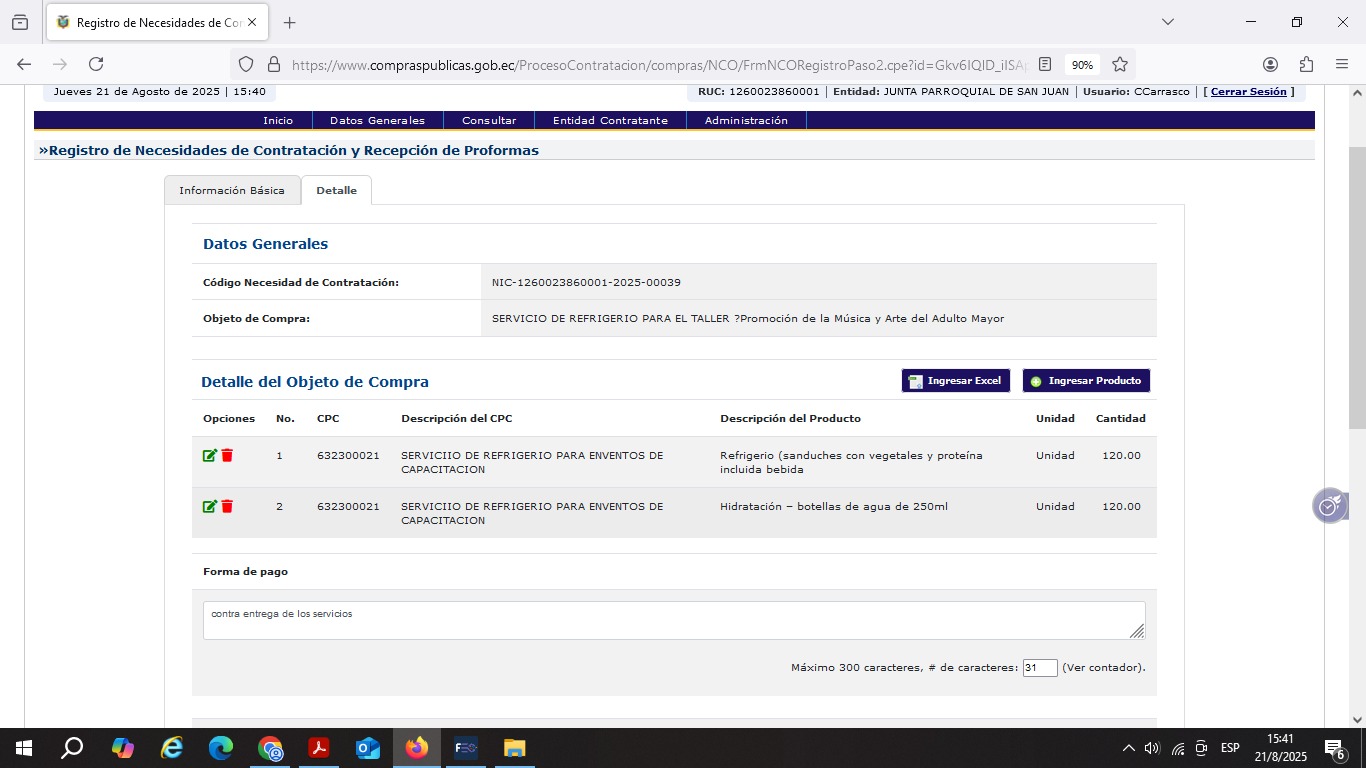Show hidden system tray icons chevron
This screenshot has height=768, width=1366.
pos(1128,748)
